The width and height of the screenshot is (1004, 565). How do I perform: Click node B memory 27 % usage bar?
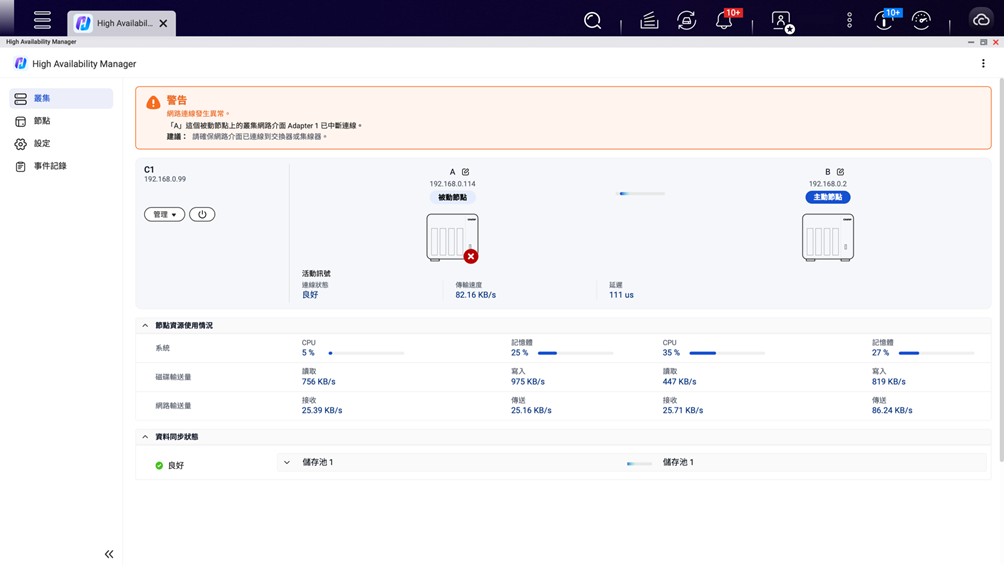936,353
